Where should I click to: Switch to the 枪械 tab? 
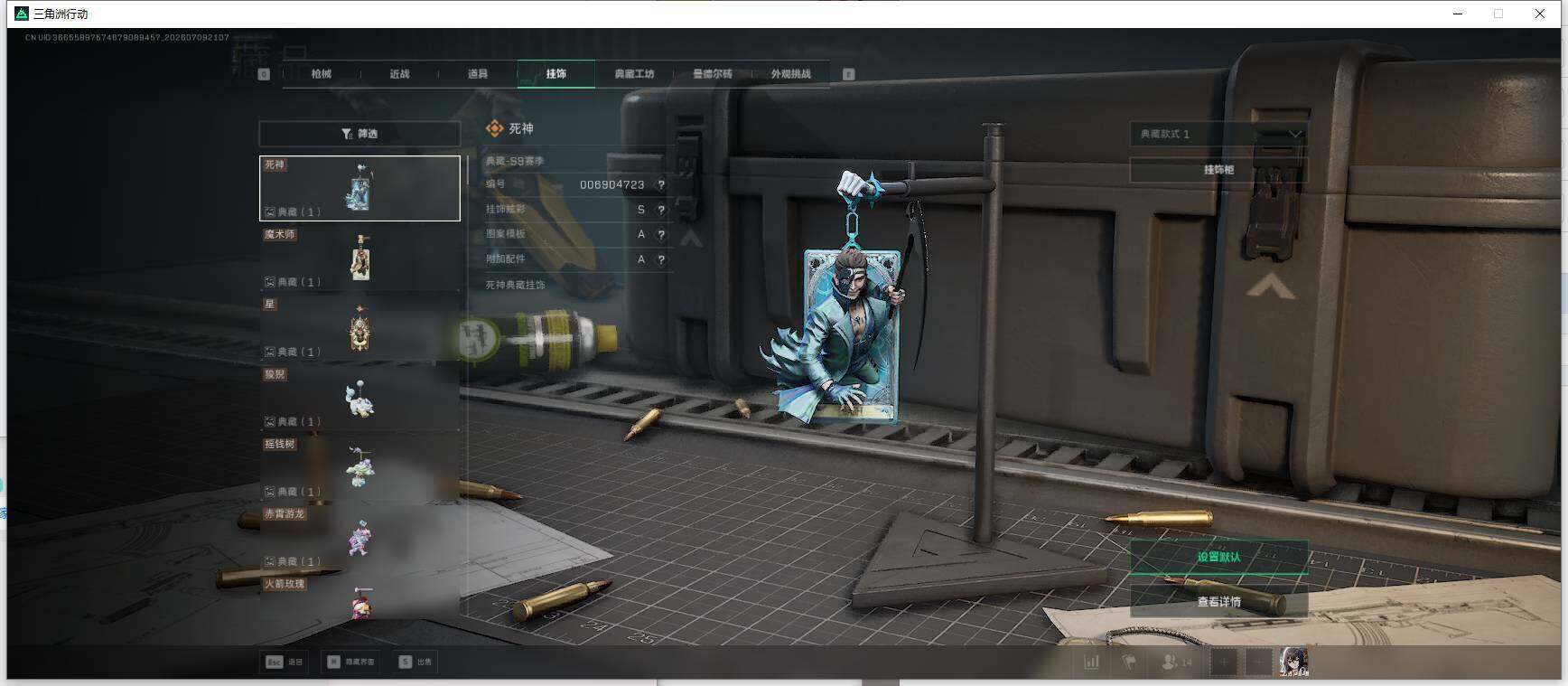point(322,74)
